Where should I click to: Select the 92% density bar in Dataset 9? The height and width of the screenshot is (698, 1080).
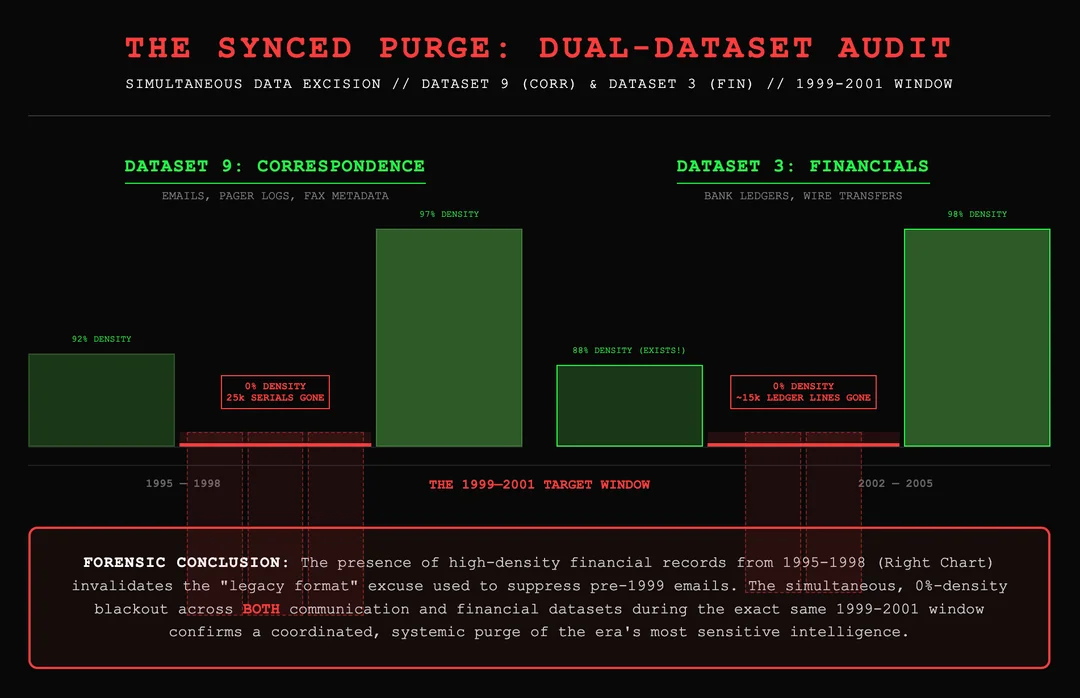[101, 400]
